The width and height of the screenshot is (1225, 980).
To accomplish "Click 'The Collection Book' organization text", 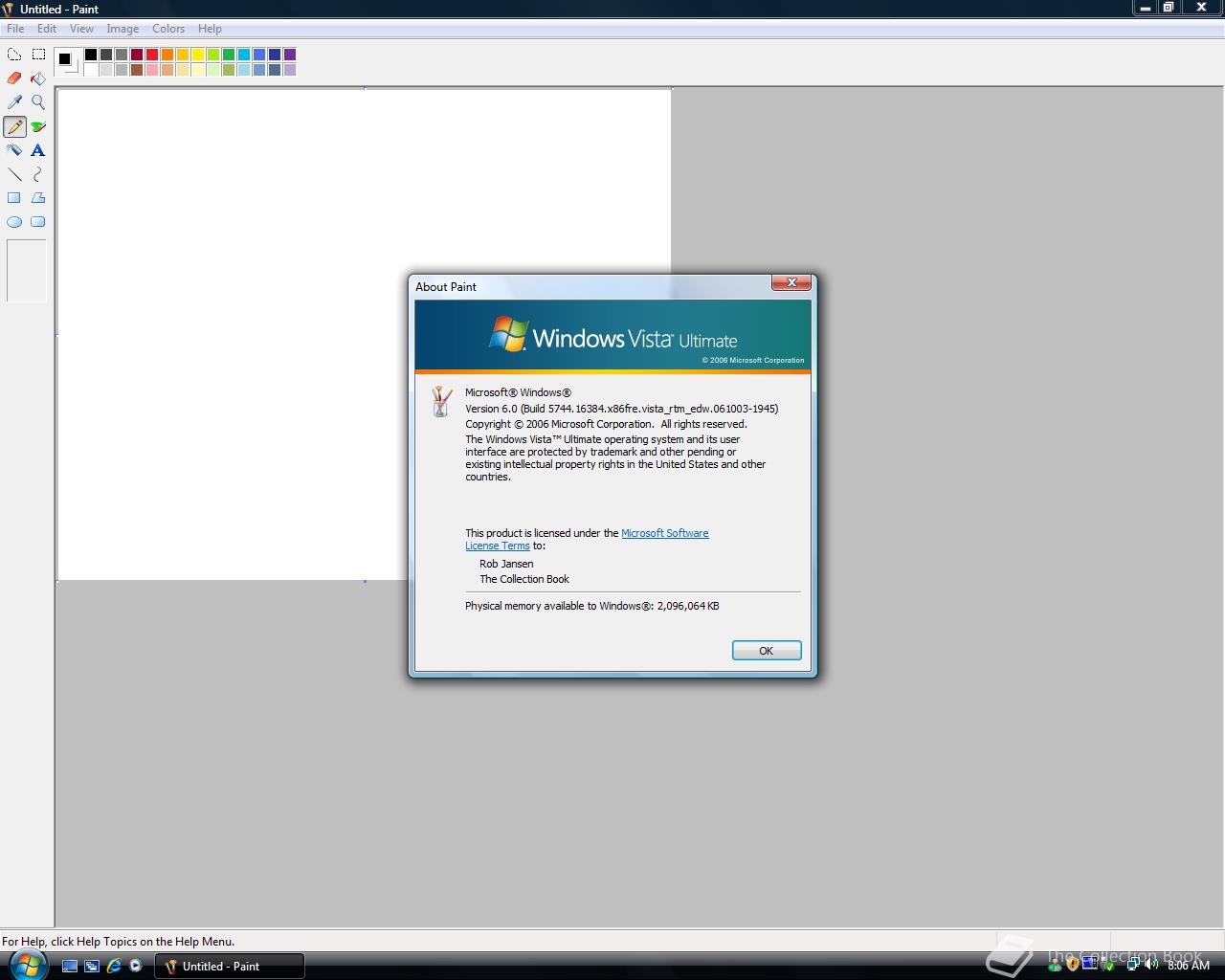I will tap(524, 579).
